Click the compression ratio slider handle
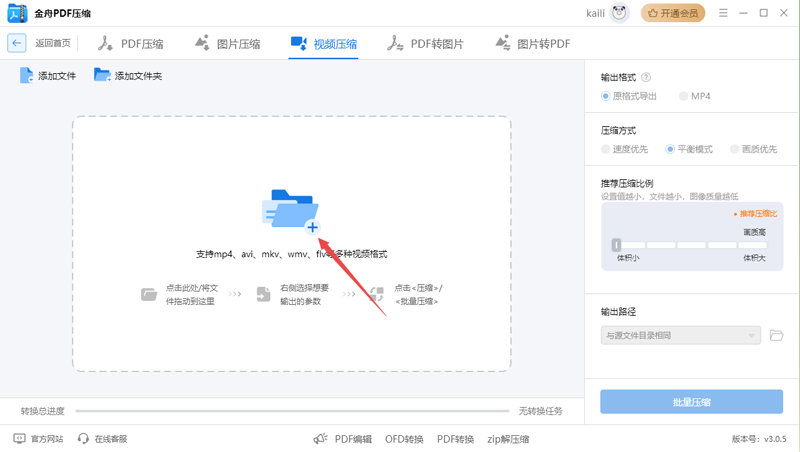 click(616, 245)
